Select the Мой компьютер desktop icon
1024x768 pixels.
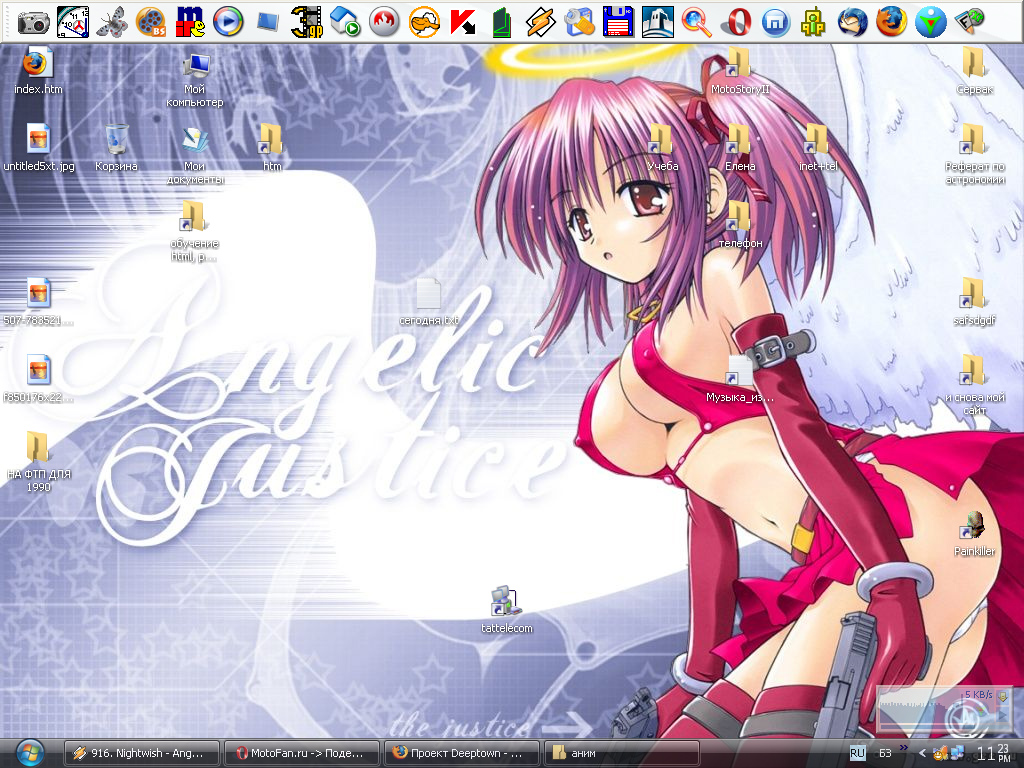click(195, 79)
